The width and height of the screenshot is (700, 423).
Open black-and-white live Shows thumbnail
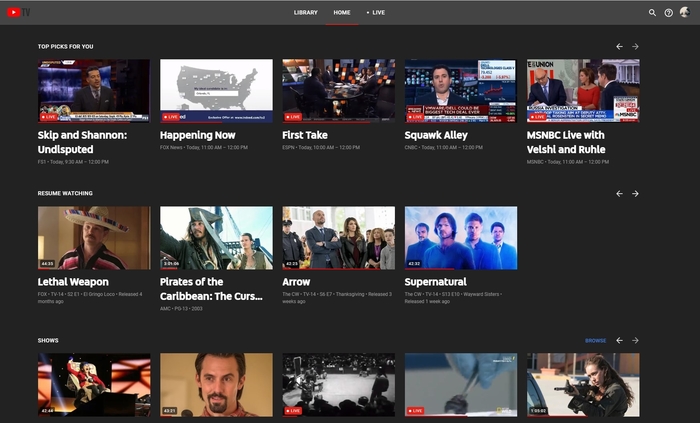(x=338, y=385)
